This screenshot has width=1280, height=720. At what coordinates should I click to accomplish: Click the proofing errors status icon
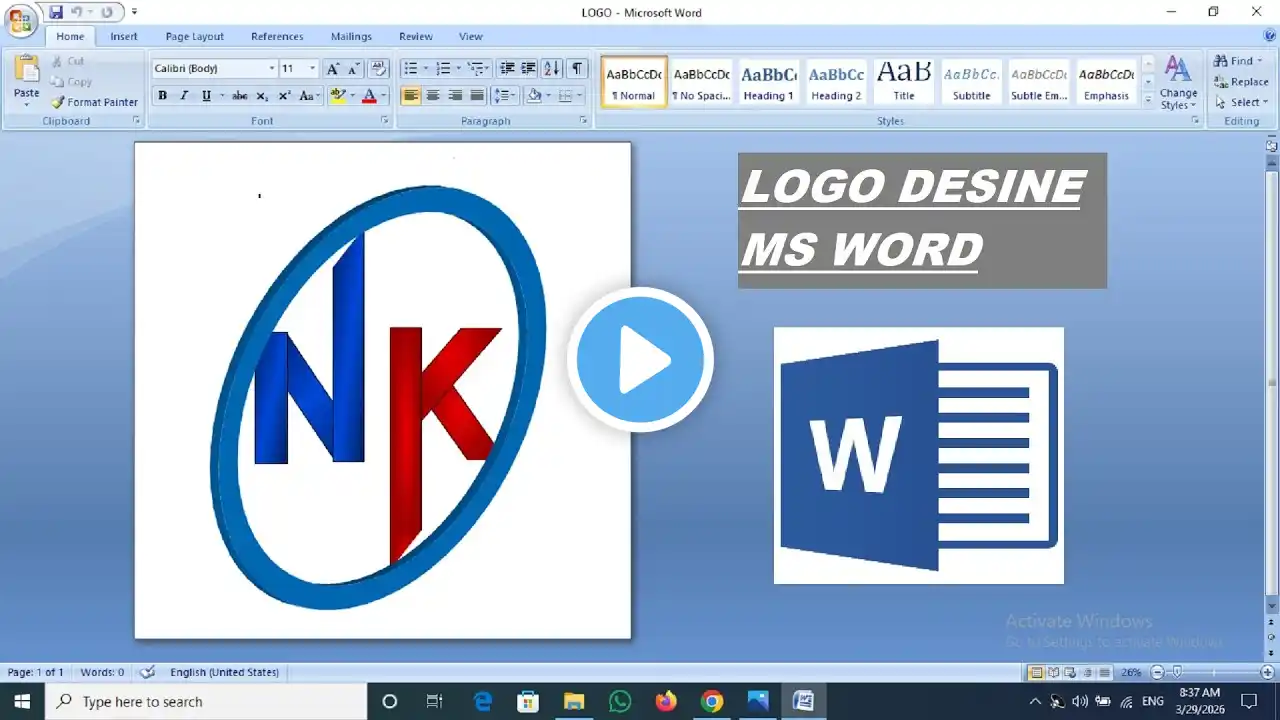point(148,672)
